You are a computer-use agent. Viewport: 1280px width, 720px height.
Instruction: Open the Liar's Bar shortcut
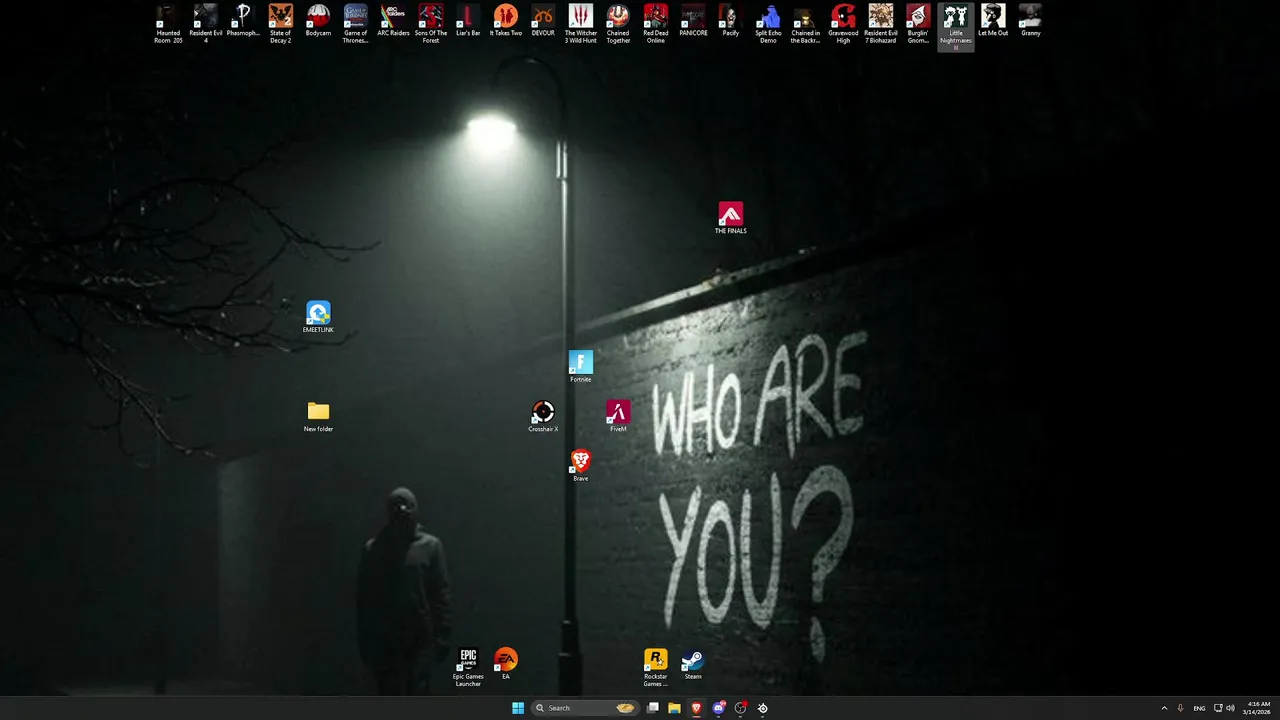[468, 20]
